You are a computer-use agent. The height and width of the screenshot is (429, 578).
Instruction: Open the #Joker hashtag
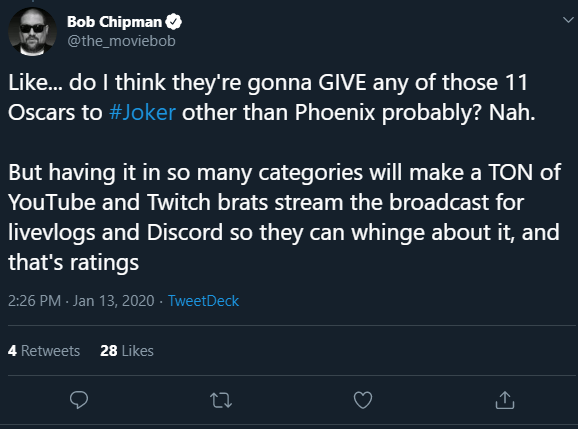click(142, 112)
